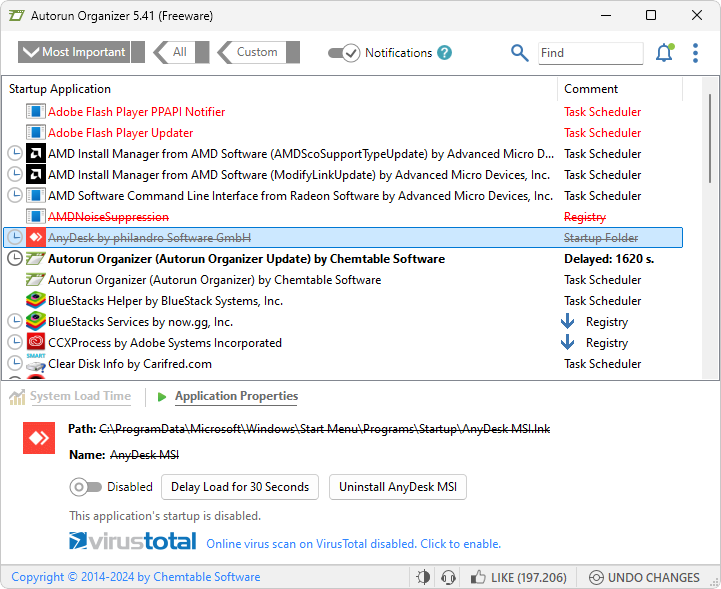
Task: Click inside the Find search field
Action: click(590, 53)
